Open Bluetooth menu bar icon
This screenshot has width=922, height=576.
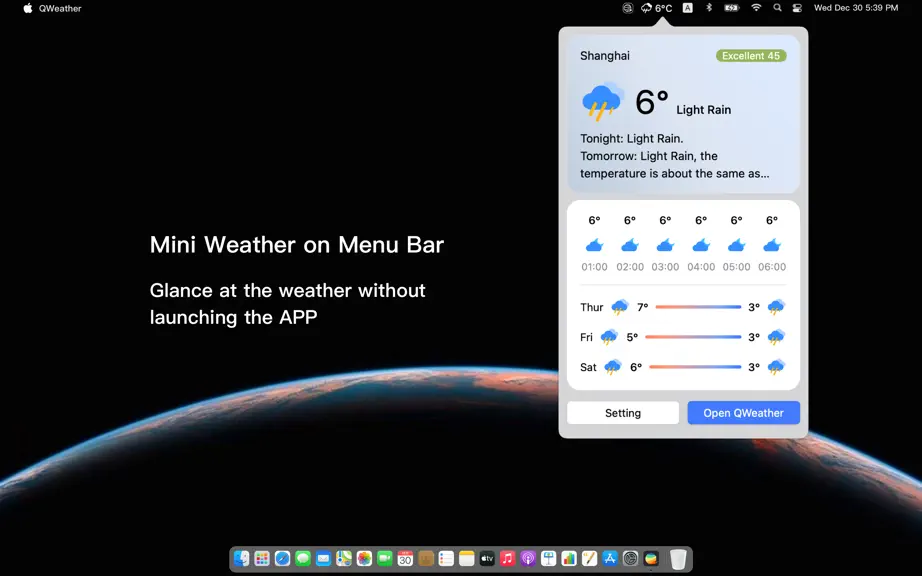coord(709,8)
